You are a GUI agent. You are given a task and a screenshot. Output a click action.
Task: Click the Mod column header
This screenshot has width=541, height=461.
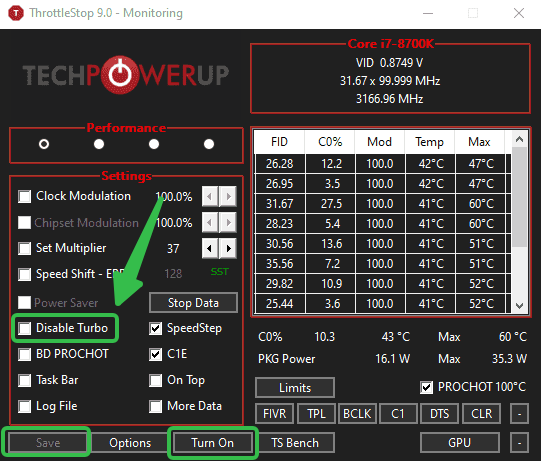click(x=380, y=142)
